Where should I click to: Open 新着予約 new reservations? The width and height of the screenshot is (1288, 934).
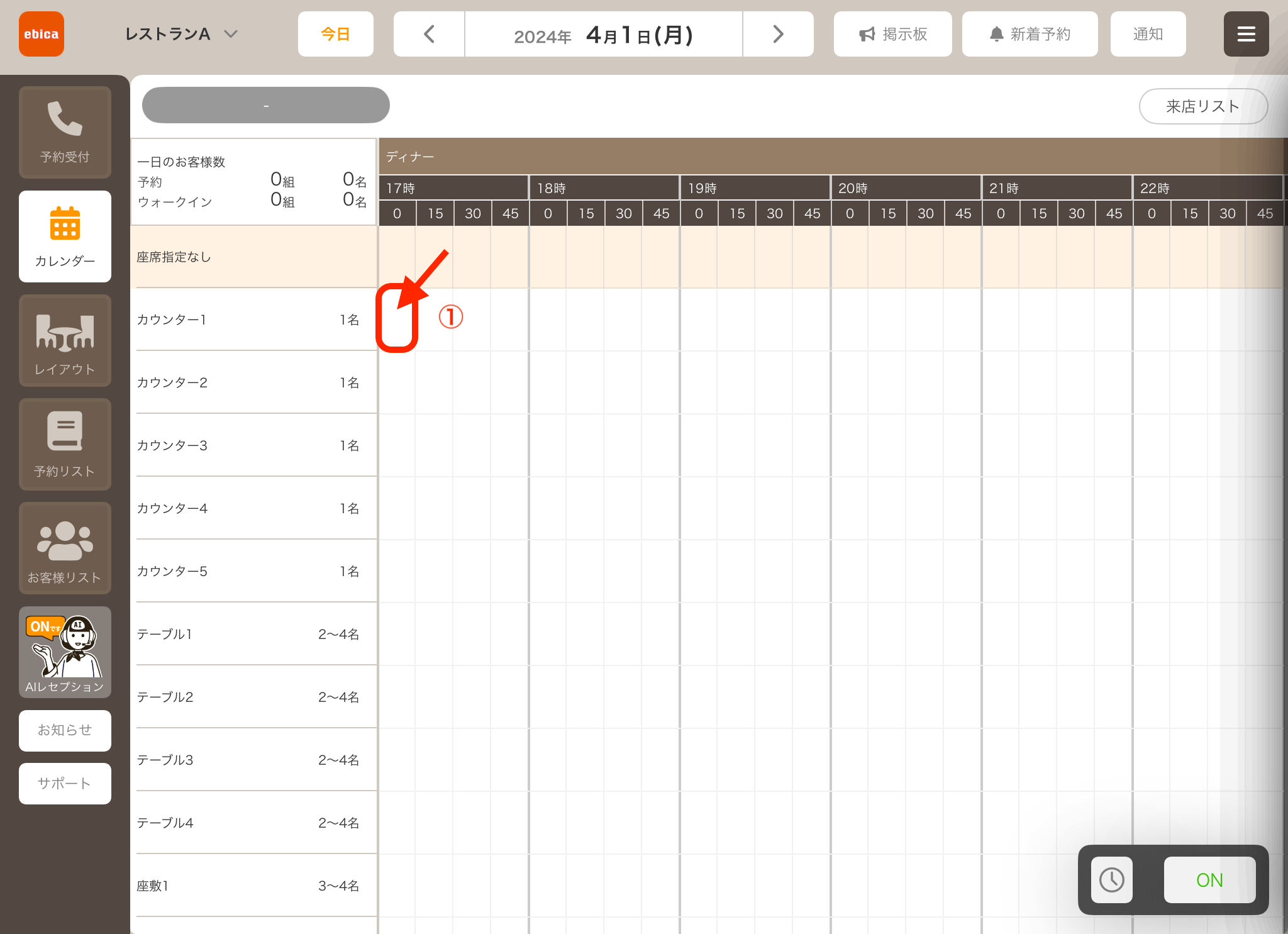(1030, 34)
